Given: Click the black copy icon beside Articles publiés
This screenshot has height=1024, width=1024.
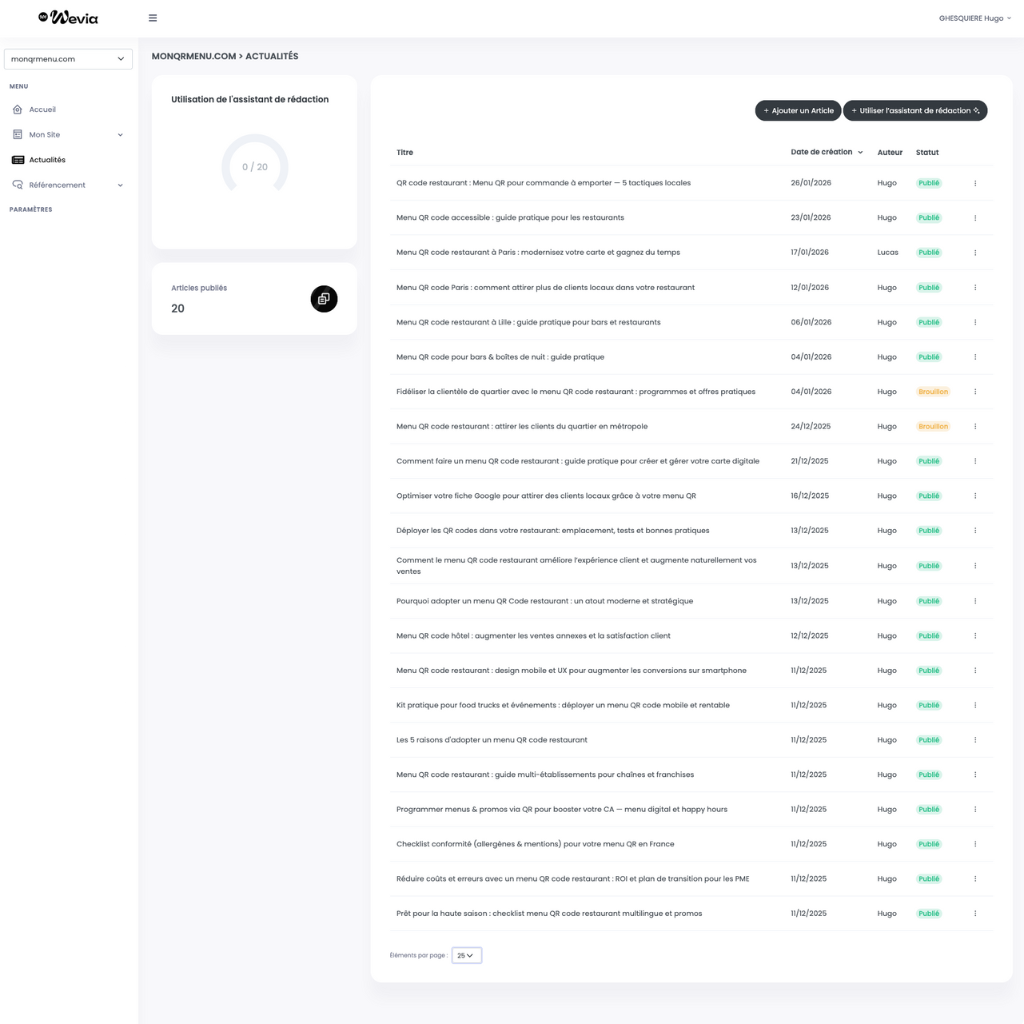Looking at the screenshot, I should pyautogui.click(x=324, y=298).
